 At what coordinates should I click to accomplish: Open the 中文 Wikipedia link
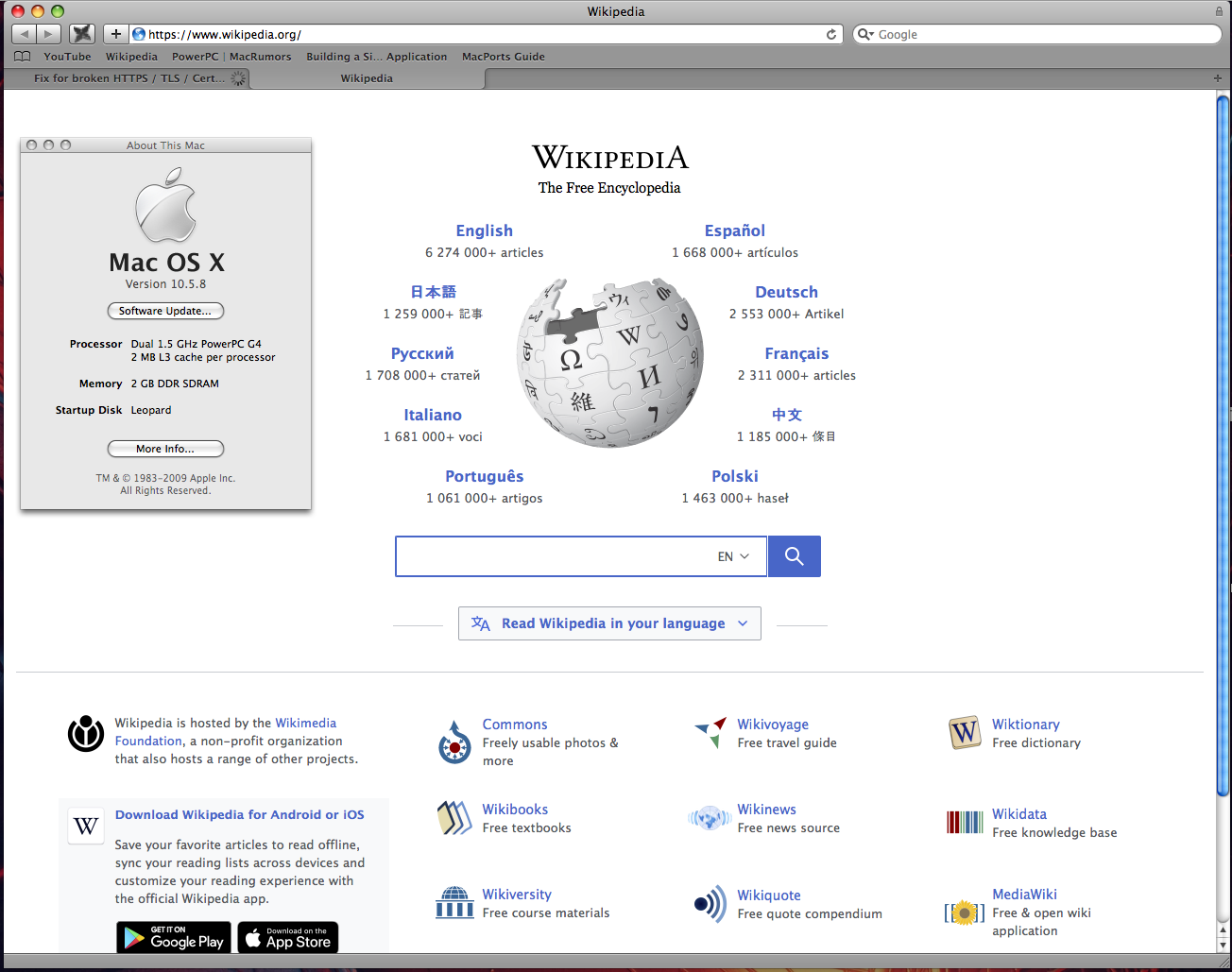point(787,415)
